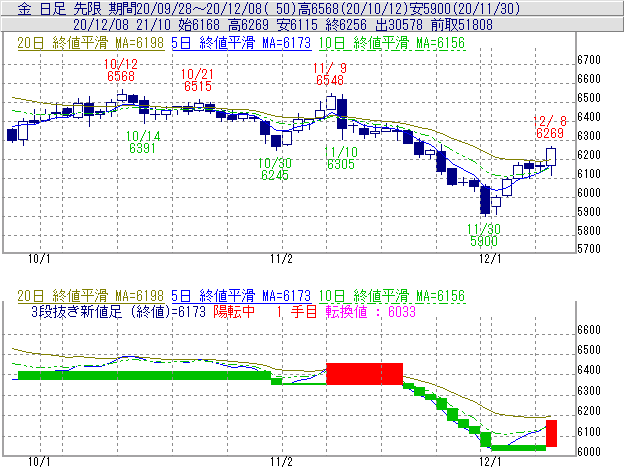
Task: Select the 11/10 6305 low label
Action: coord(341,158)
